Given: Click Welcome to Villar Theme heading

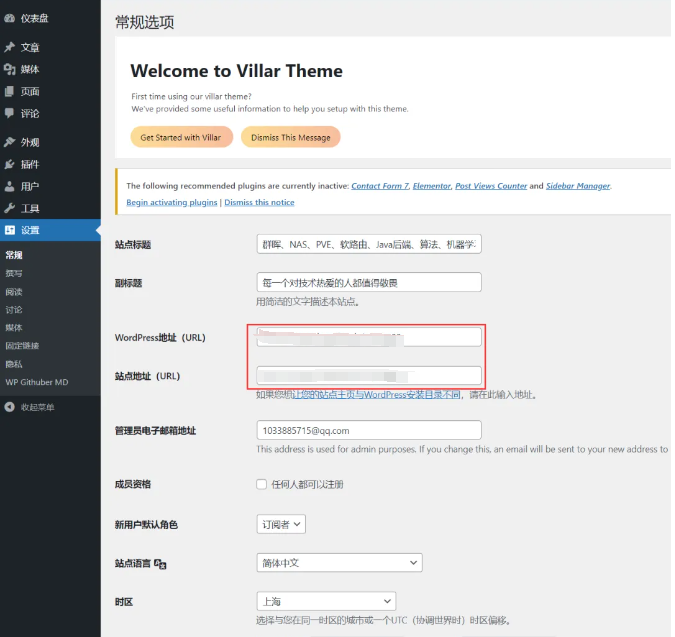Looking at the screenshot, I should pyautogui.click(x=236, y=71).
